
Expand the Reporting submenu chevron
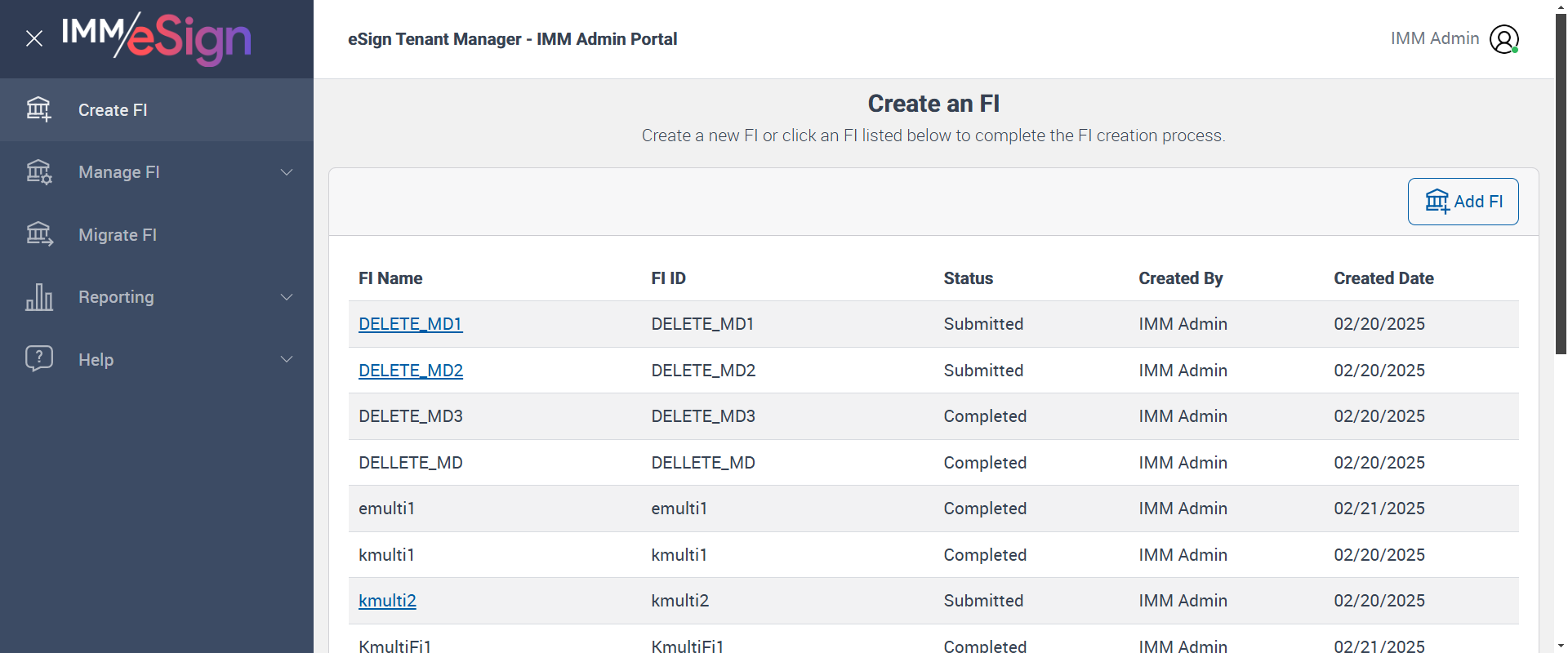pyautogui.click(x=287, y=297)
